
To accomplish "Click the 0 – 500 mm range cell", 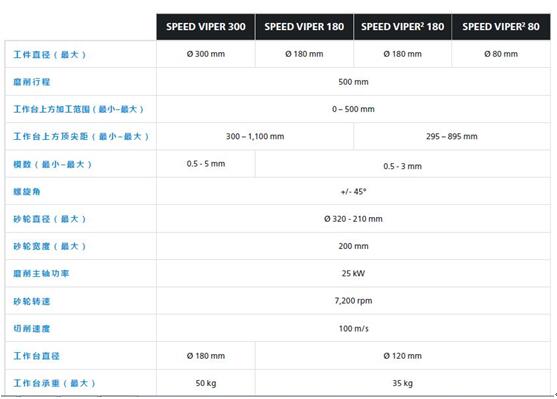I will click(x=353, y=109).
